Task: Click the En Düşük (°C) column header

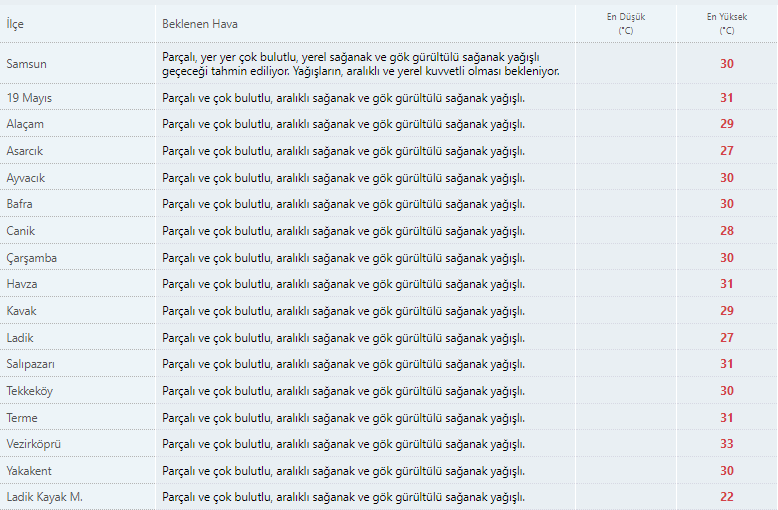Action: pyautogui.click(x=626, y=24)
